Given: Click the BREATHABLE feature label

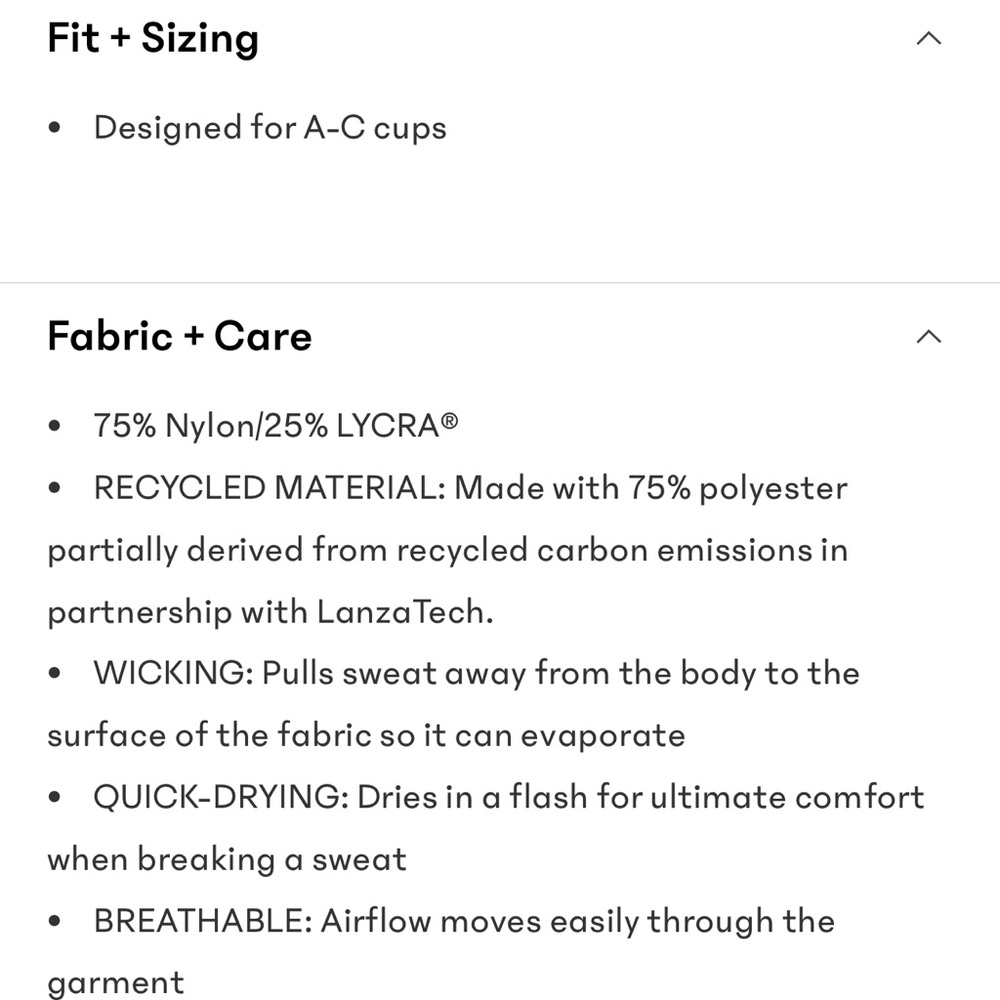Looking at the screenshot, I should pyautogui.click(x=203, y=921).
